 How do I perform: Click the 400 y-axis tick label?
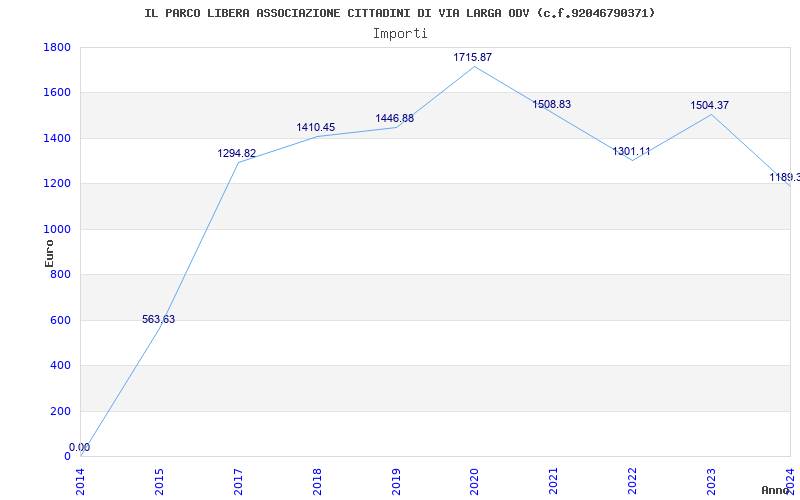60,366
